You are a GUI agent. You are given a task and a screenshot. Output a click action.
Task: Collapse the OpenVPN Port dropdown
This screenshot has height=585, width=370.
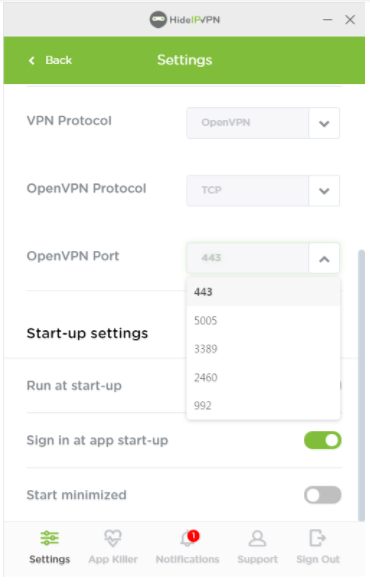(324, 258)
